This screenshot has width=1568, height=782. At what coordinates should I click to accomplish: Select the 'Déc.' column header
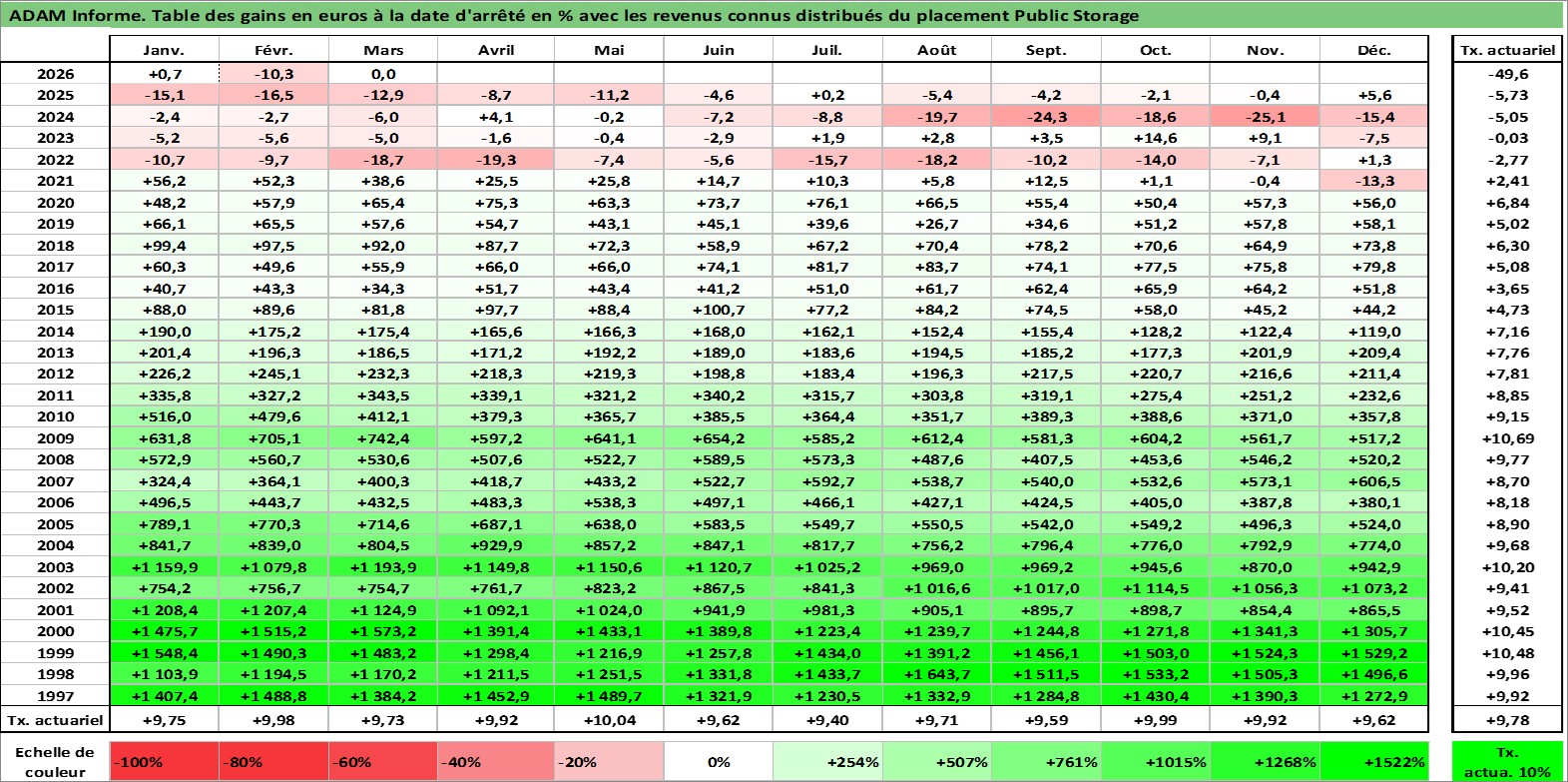(x=1374, y=50)
